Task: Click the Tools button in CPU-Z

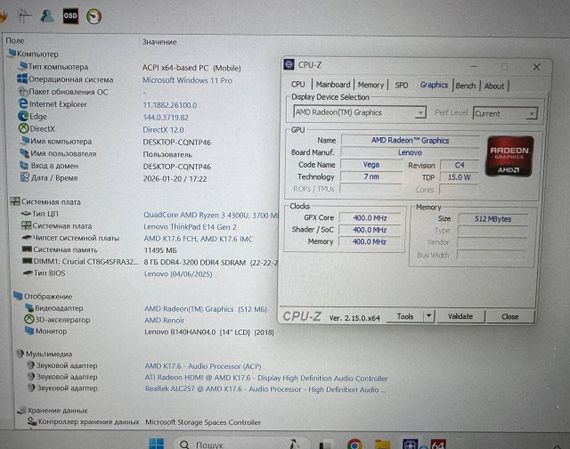Action: (405, 316)
